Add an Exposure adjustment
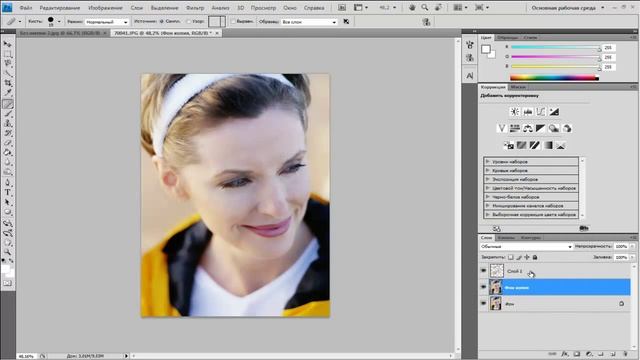 coord(554,111)
